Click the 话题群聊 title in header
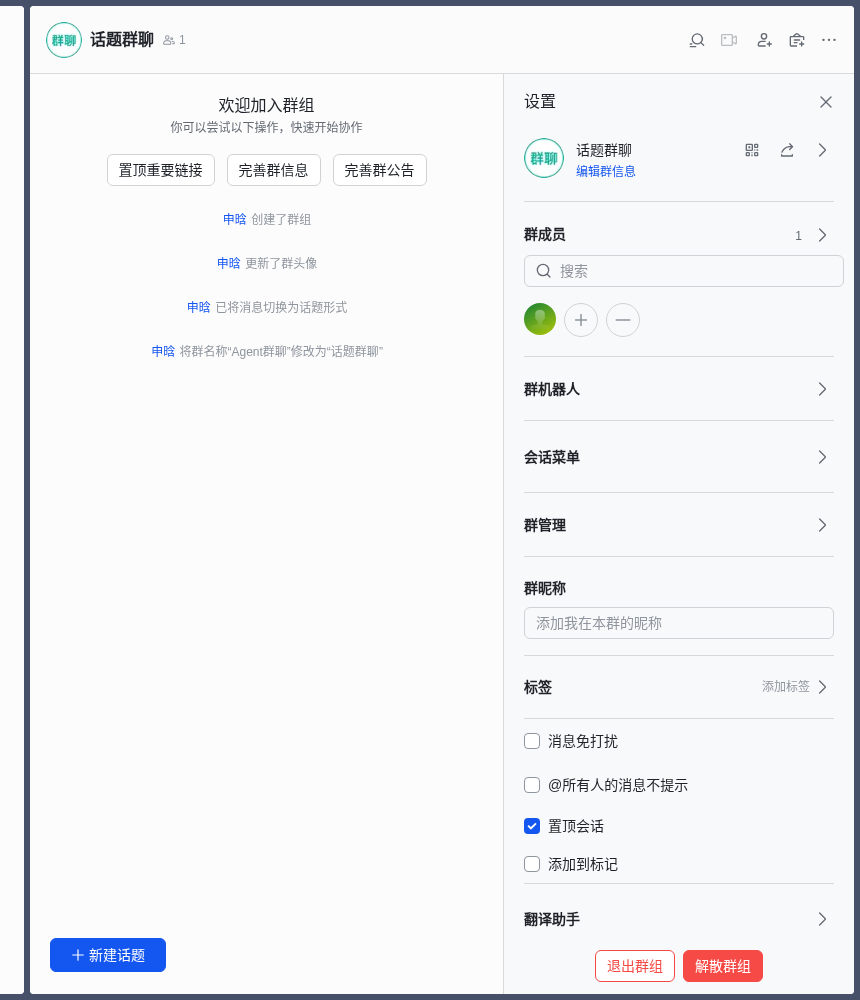This screenshot has height=1000, width=860. pyautogui.click(x=122, y=40)
